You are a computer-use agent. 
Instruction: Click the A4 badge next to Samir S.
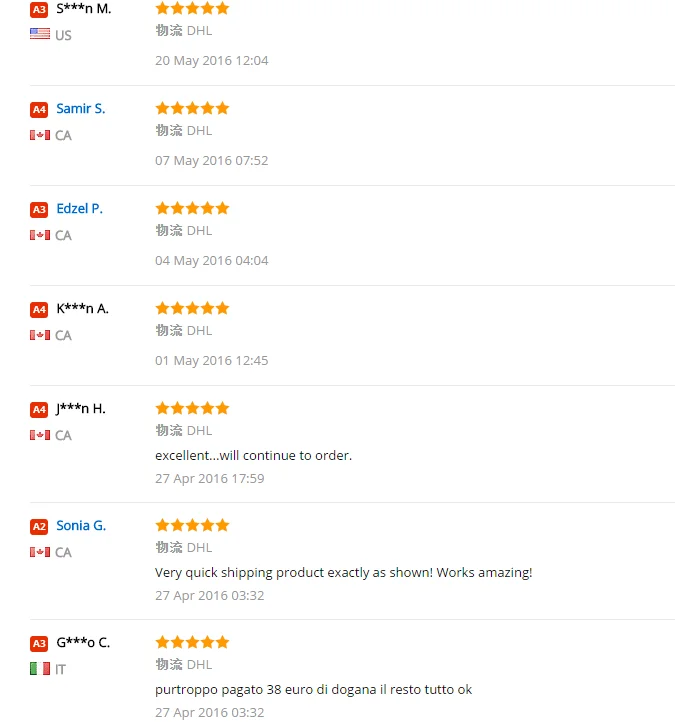click(39, 109)
